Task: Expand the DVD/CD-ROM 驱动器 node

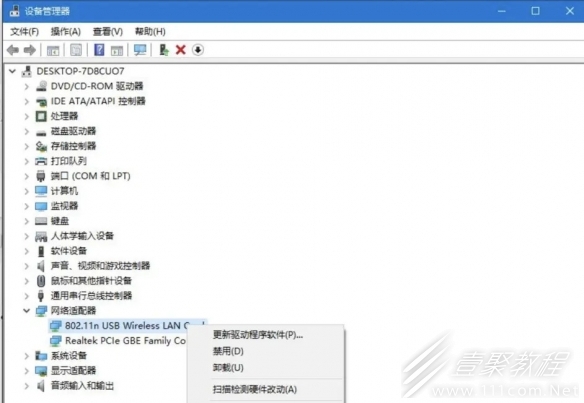Action: click(x=26, y=86)
